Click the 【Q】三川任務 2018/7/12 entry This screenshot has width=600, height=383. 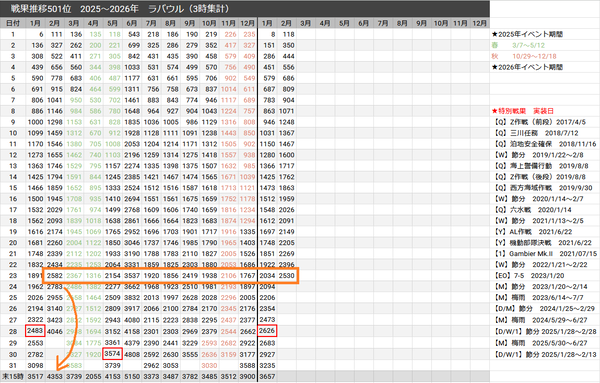click(536, 133)
